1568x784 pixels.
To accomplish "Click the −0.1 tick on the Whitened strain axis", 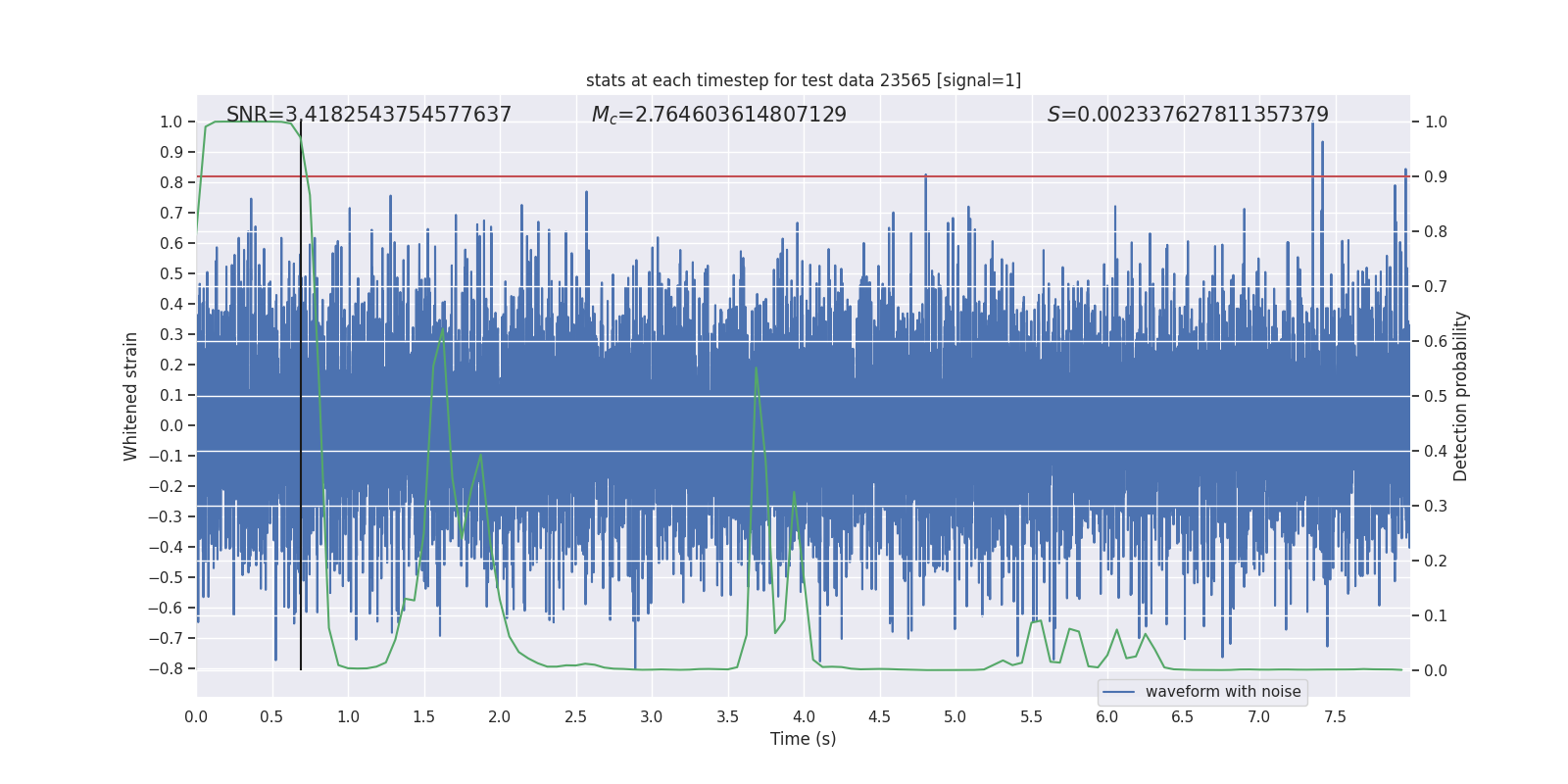I will [166, 457].
